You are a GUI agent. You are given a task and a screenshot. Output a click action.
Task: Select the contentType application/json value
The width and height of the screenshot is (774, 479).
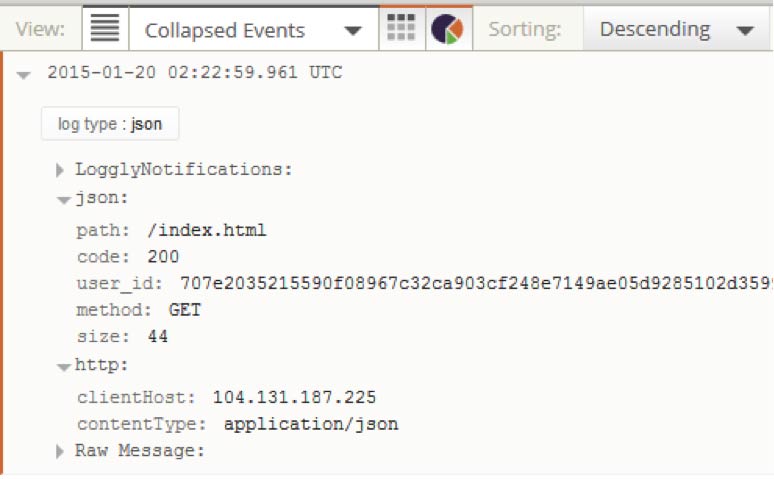310,424
